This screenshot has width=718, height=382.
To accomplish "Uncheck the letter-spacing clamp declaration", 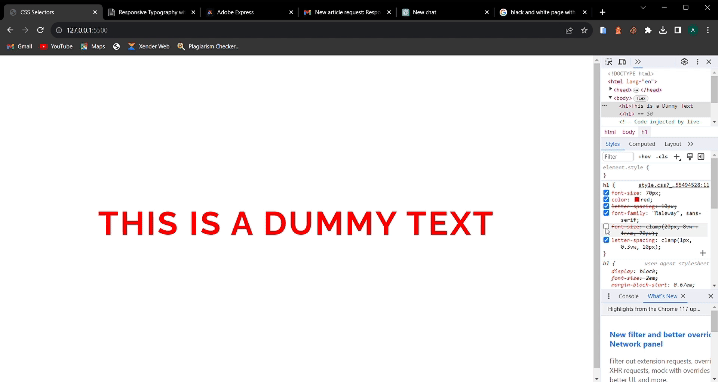I will 606,240.
